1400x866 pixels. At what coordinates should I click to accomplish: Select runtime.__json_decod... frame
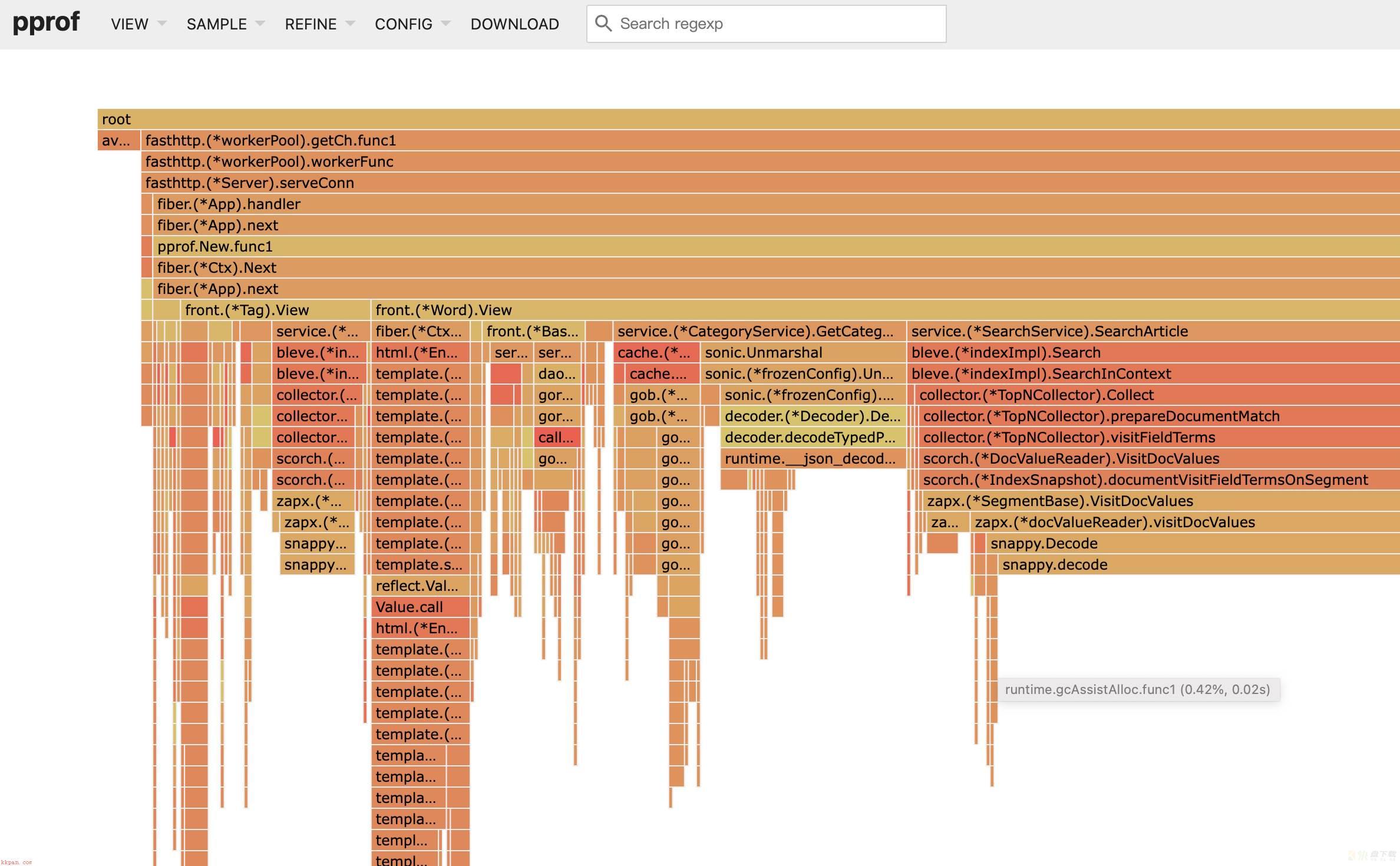point(813,458)
